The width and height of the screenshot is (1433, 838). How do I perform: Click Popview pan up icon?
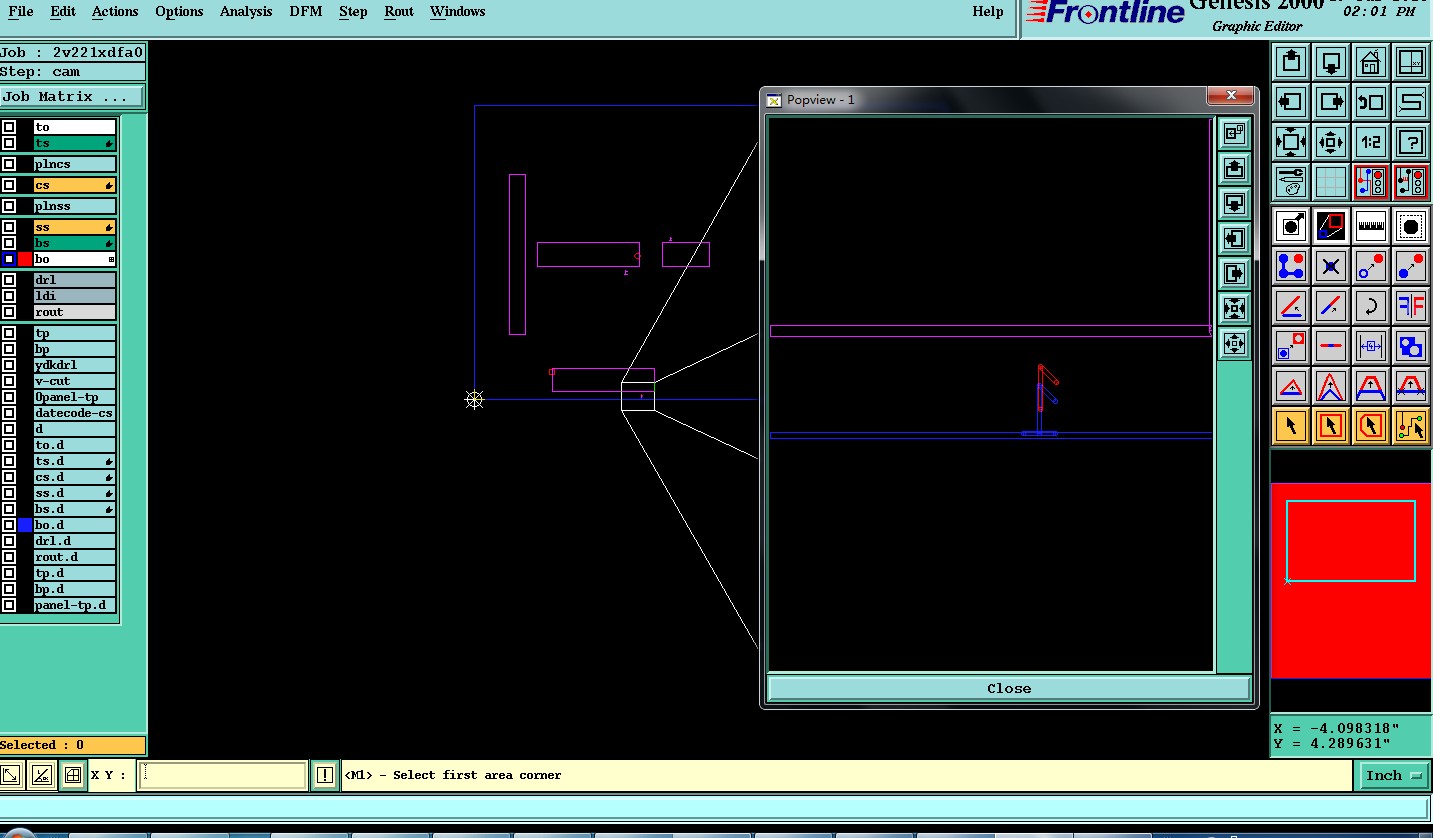click(x=1234, y=169)
